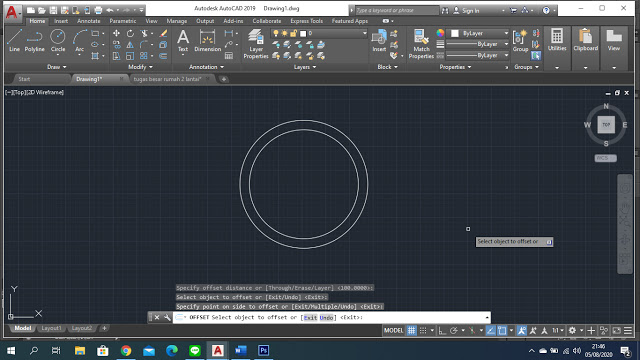
Task: Toggle isometric drafting in status bar
Action: point(472,330)
